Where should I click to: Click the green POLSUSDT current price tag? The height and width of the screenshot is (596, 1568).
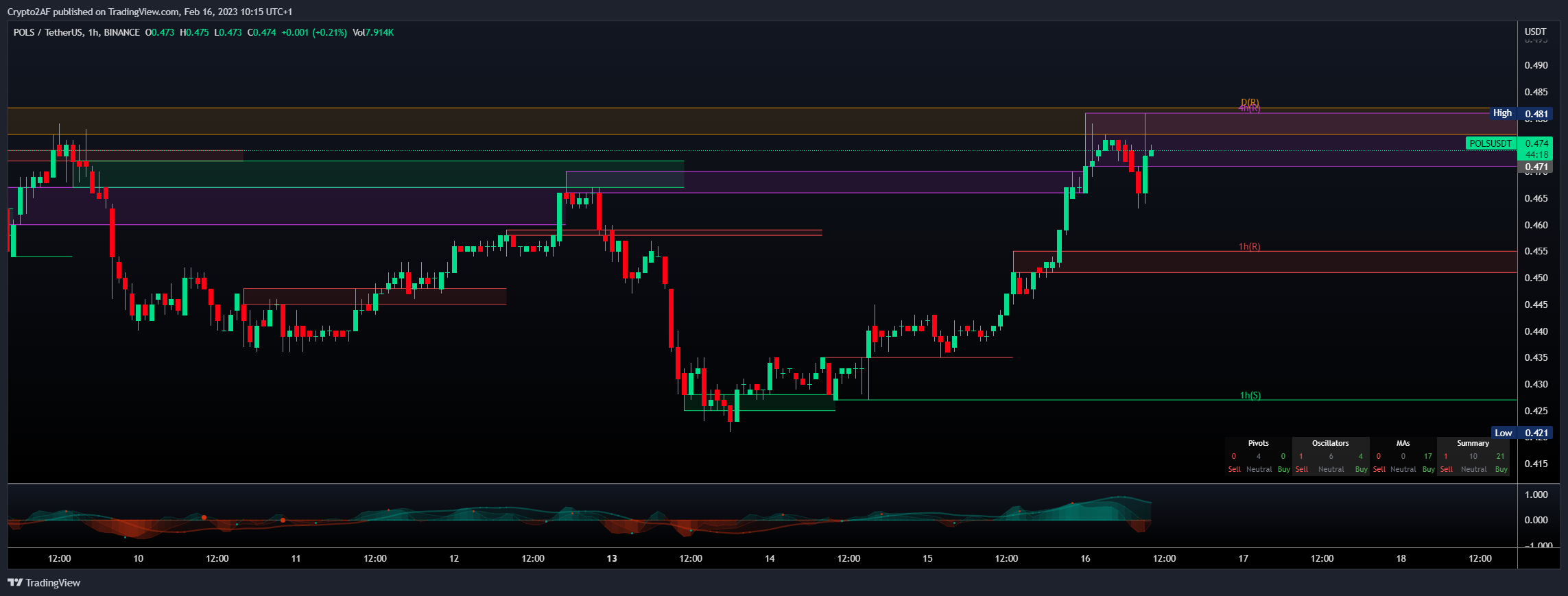1490,143
